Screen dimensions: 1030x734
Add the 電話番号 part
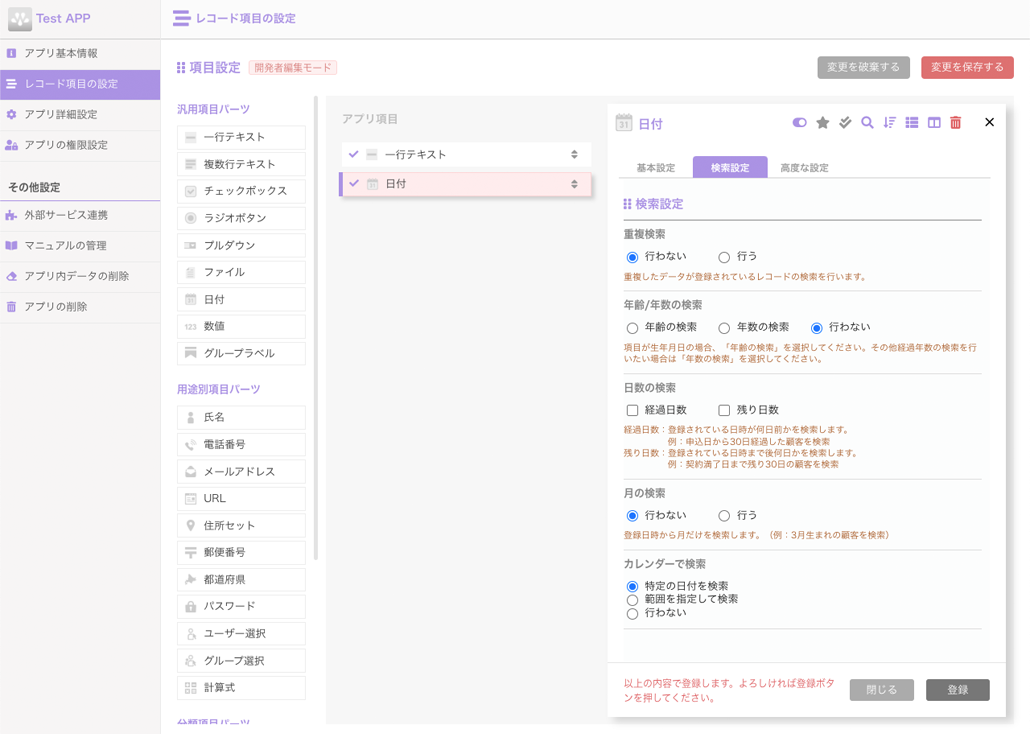pyautogui.click(x=241, y=445)
